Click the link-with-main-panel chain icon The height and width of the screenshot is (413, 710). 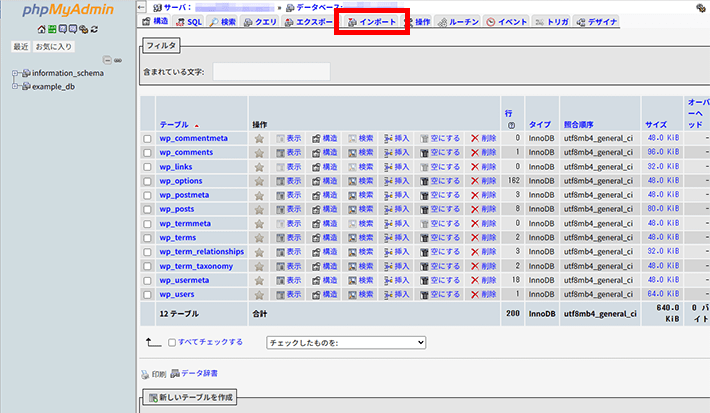click(118, 60)
